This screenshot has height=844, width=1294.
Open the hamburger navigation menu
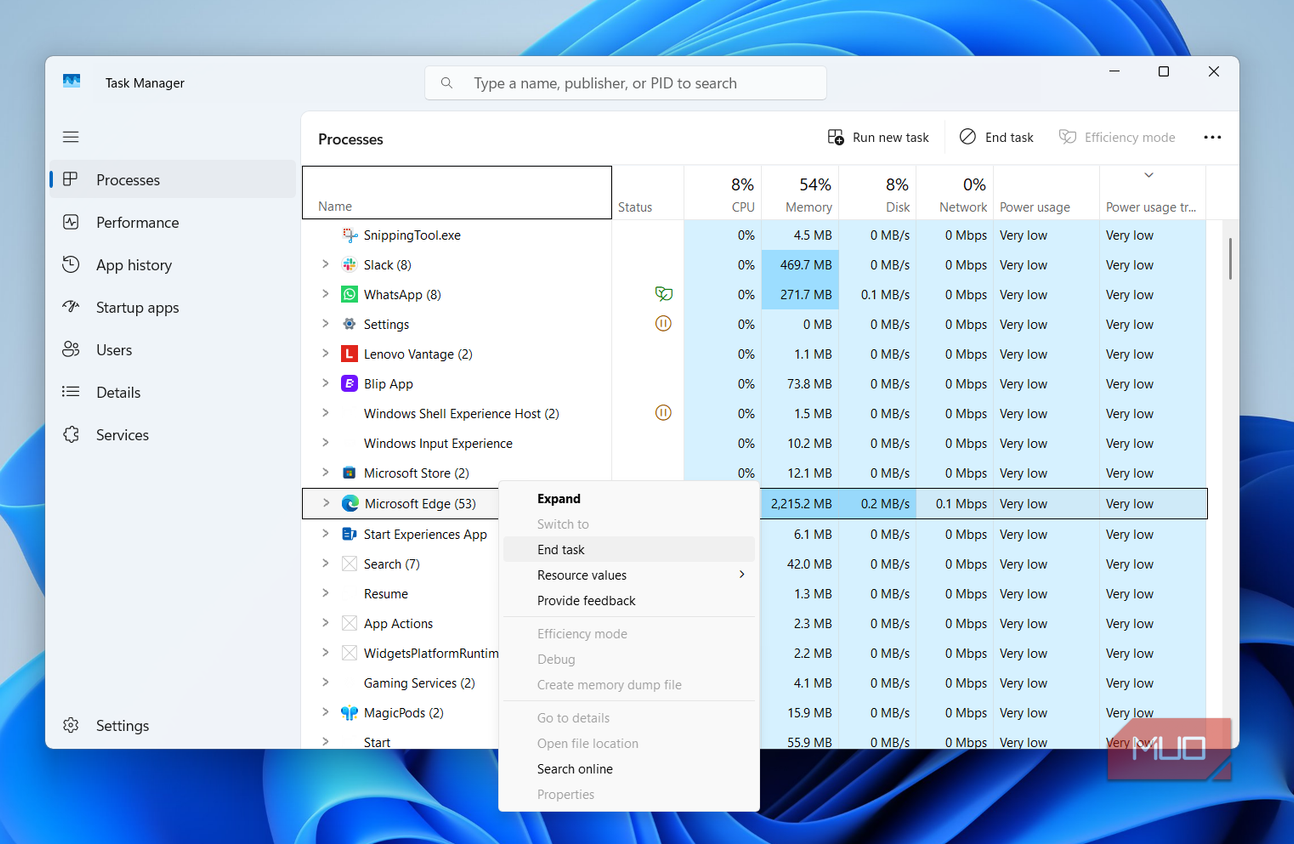click(71, 137)
